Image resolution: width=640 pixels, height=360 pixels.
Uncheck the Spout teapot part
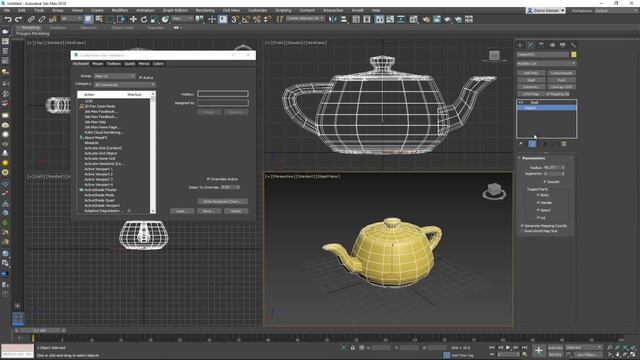538,210
